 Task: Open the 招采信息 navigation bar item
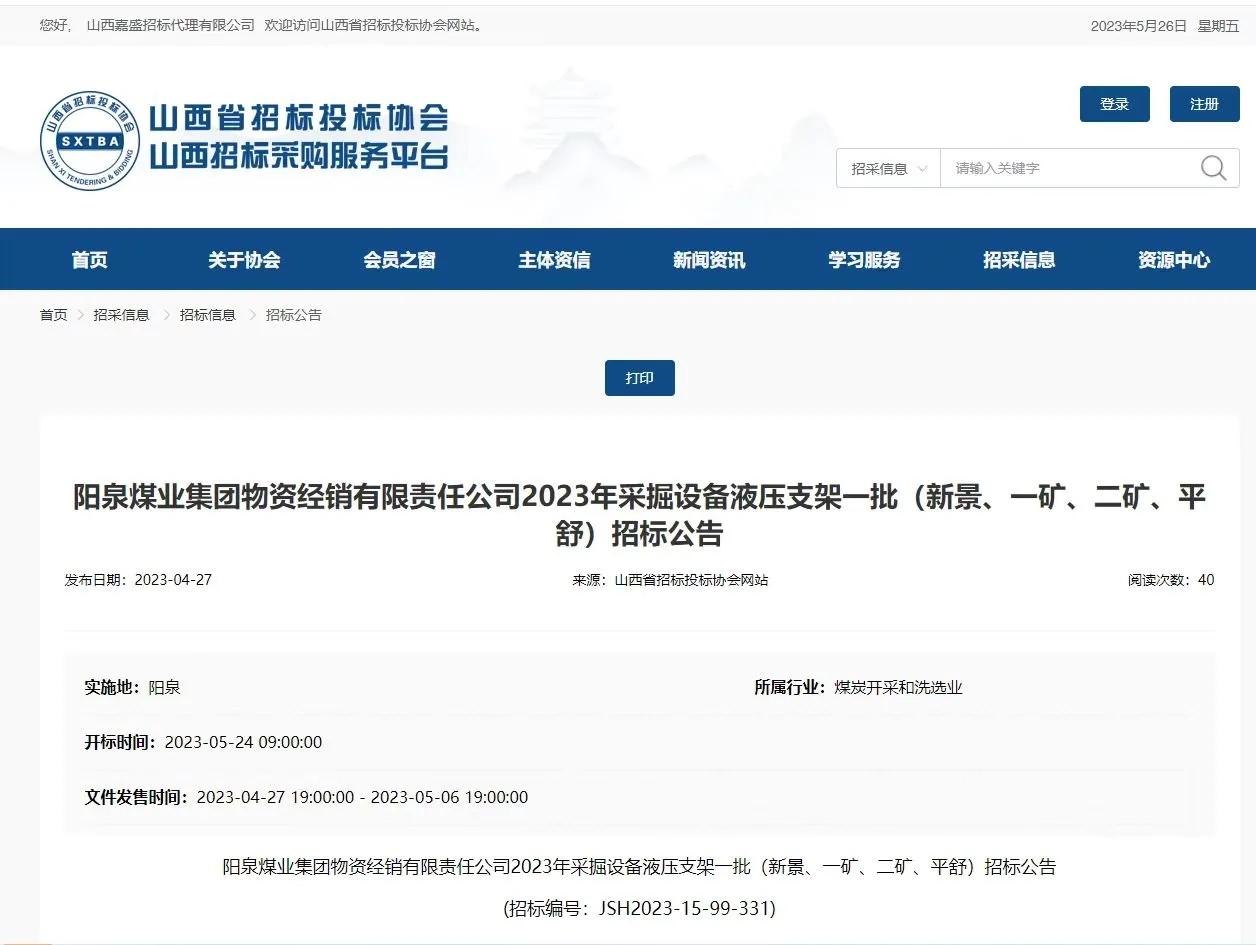tap(1019, 260)
